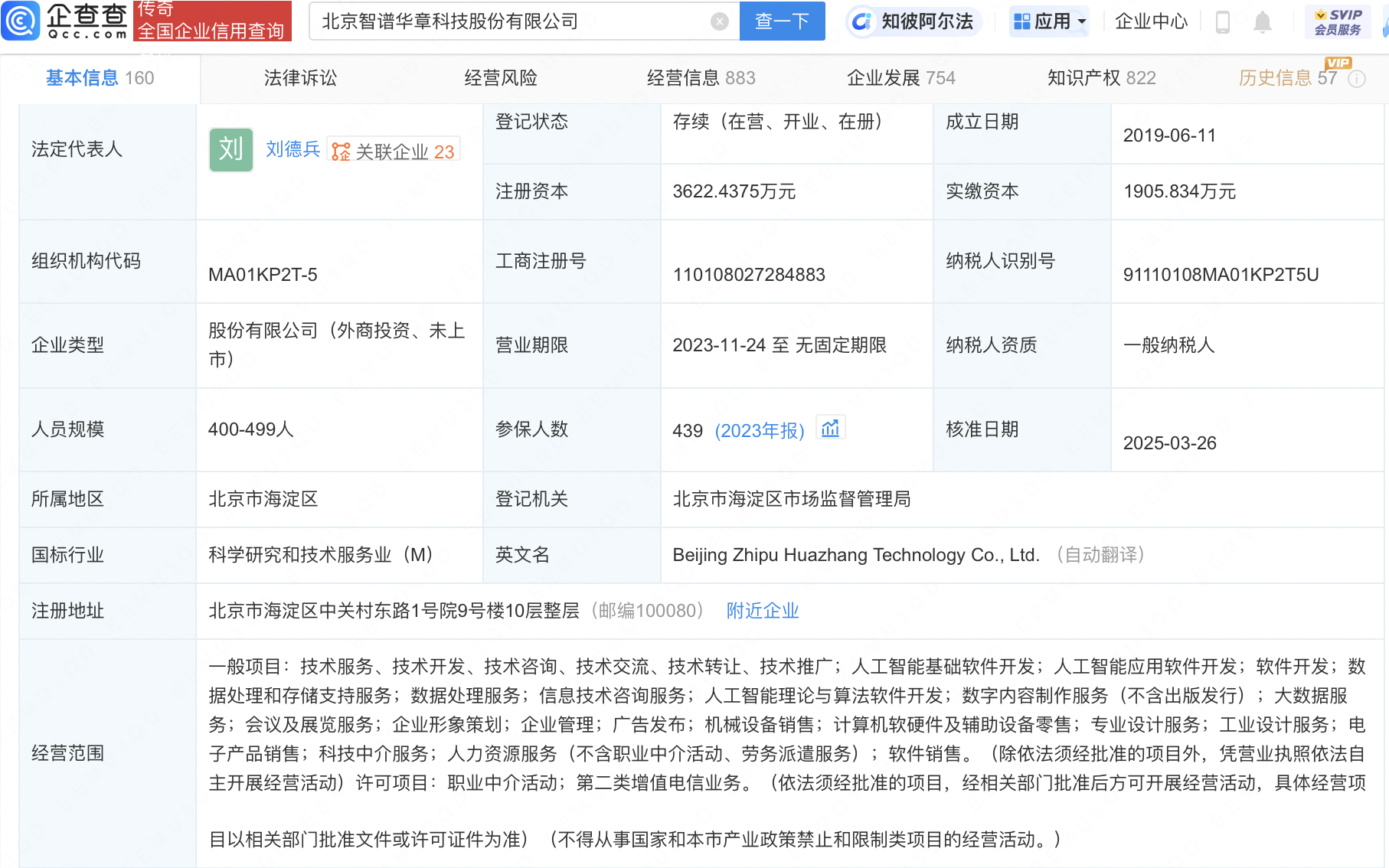
Task: Open the 知彼阿尔法 button
Action: point(913,21)
